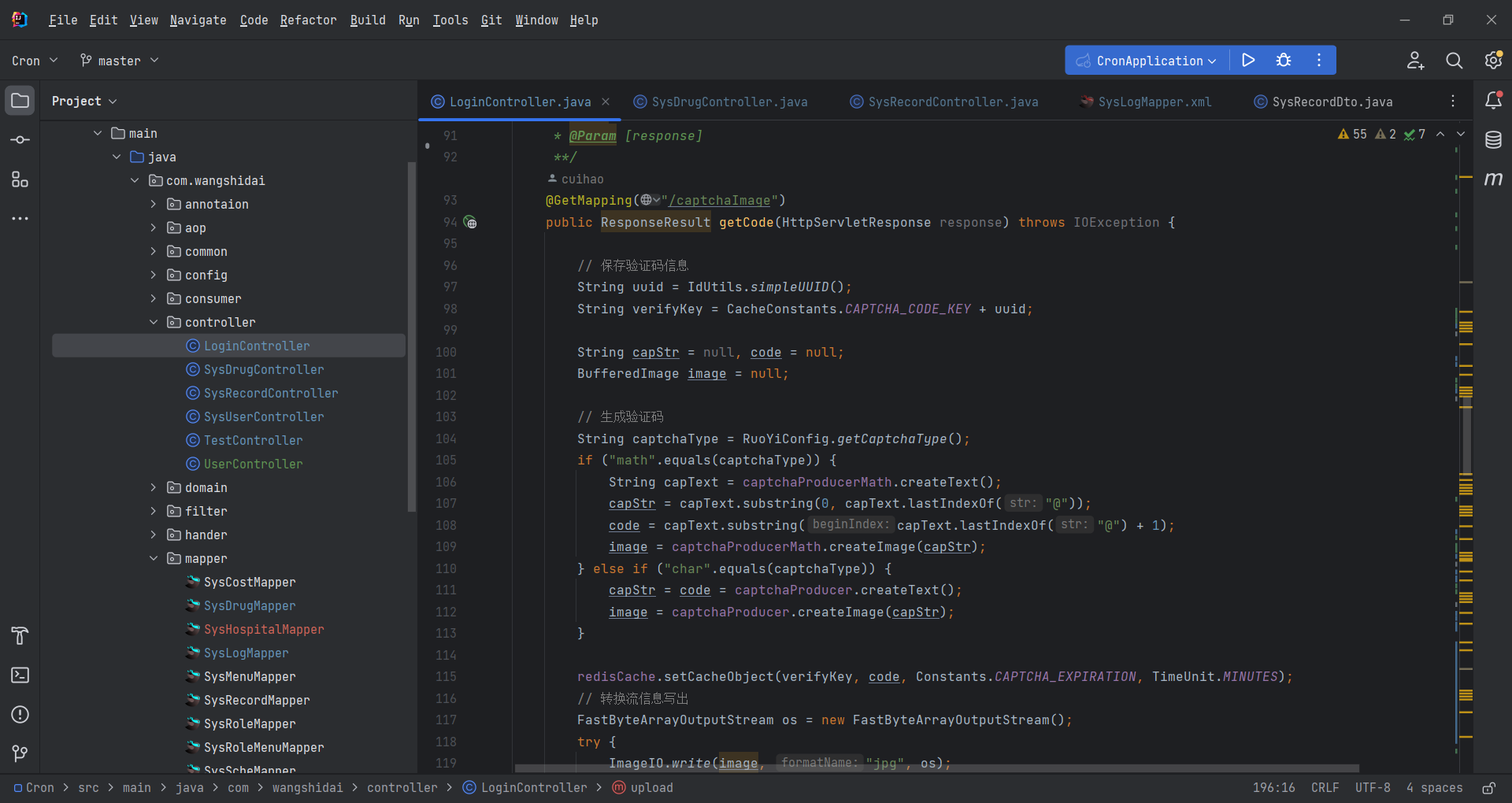Open the Build menu
Viewport: 1512px width, 803px height.
pos(368,20)
